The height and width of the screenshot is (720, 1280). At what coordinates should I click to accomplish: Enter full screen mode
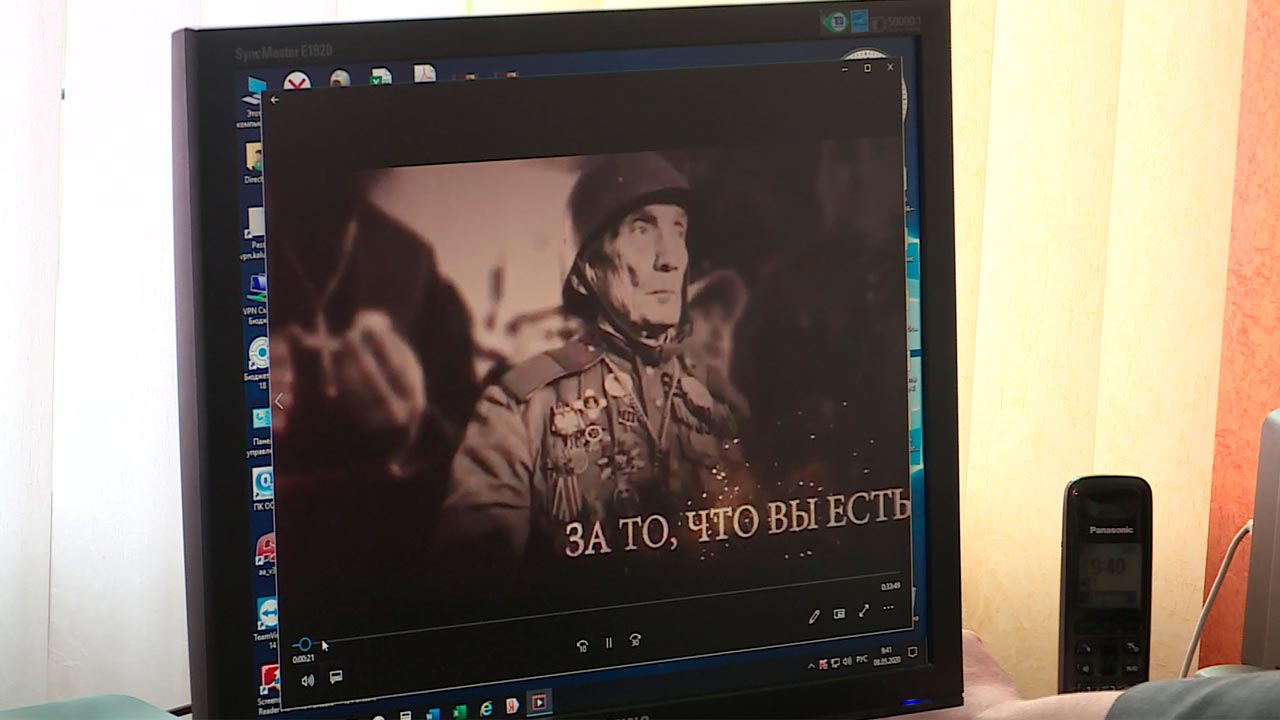[864, 610]
